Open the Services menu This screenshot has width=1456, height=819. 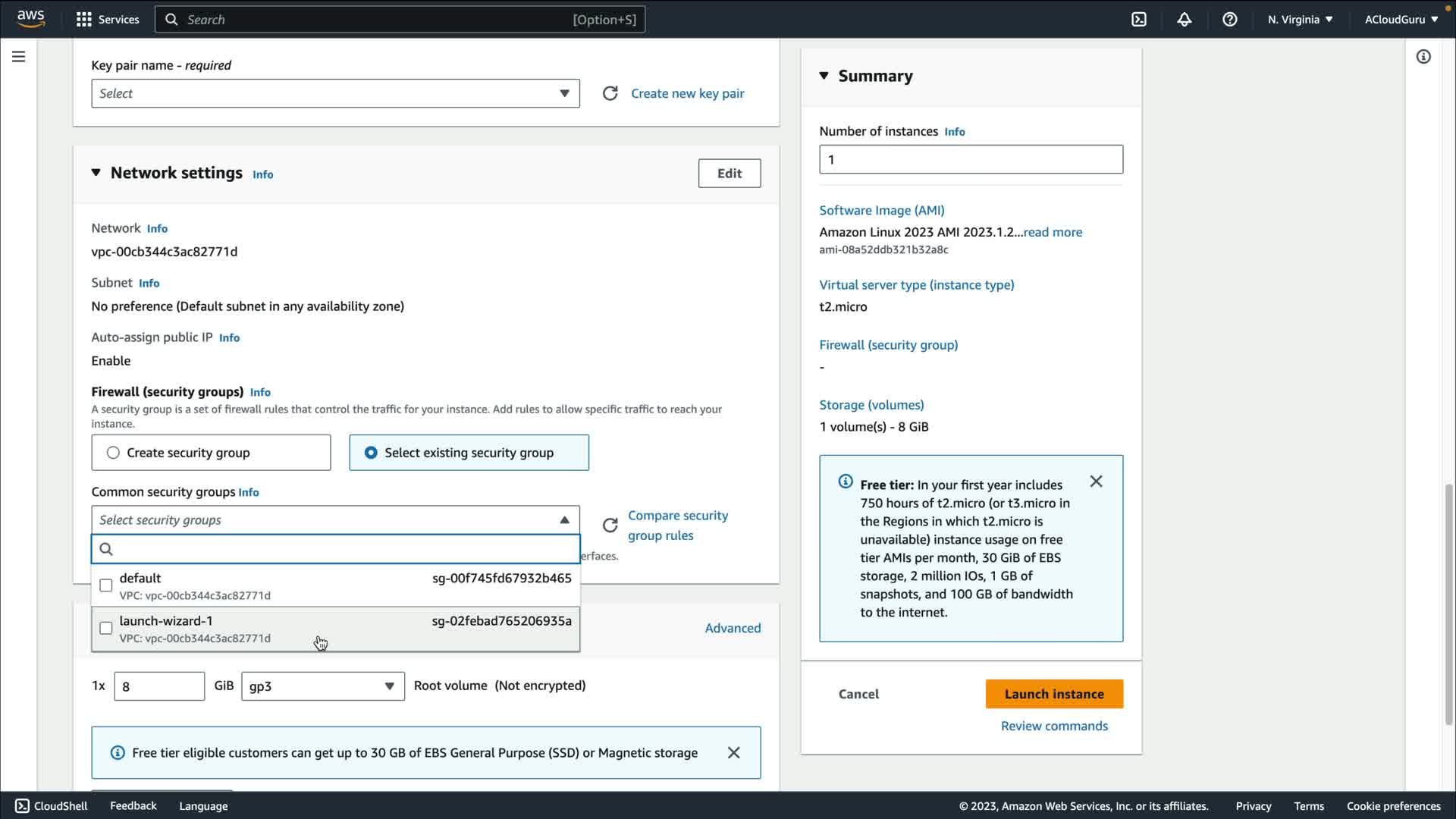coord(108,20)
